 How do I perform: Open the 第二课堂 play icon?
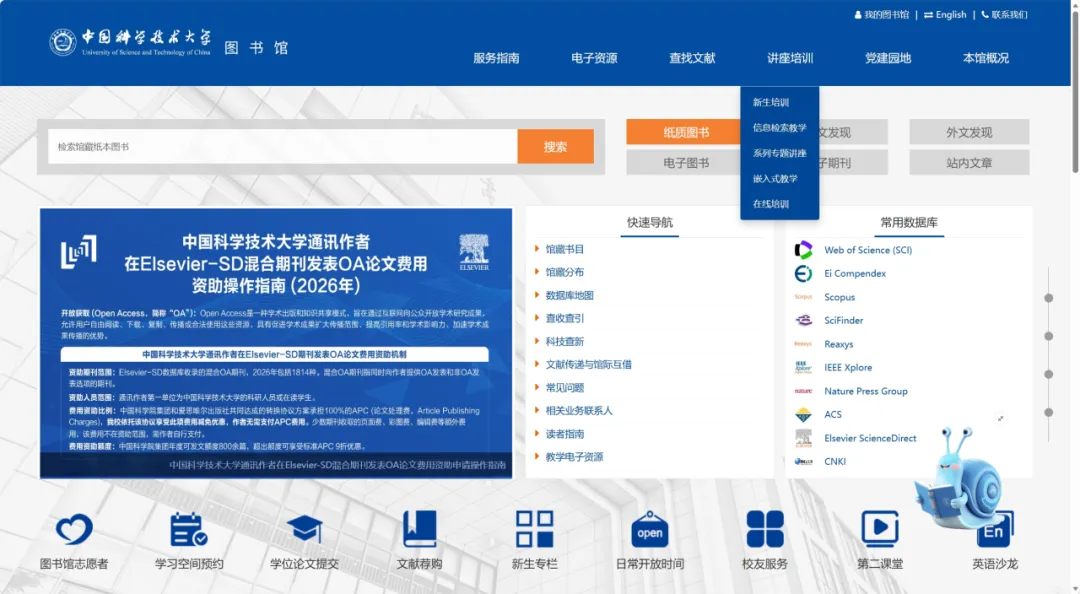[880, 529]
